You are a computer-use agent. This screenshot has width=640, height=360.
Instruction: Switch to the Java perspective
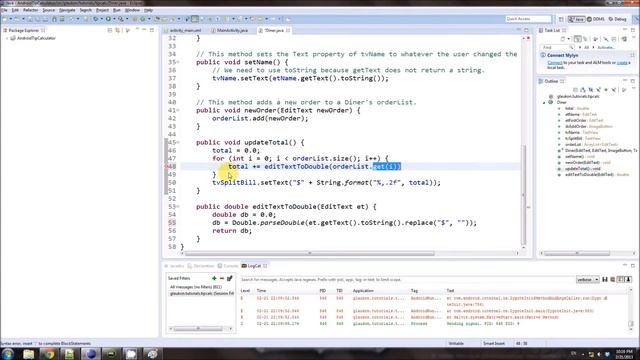pyautogui.click(x=576, y=19)
